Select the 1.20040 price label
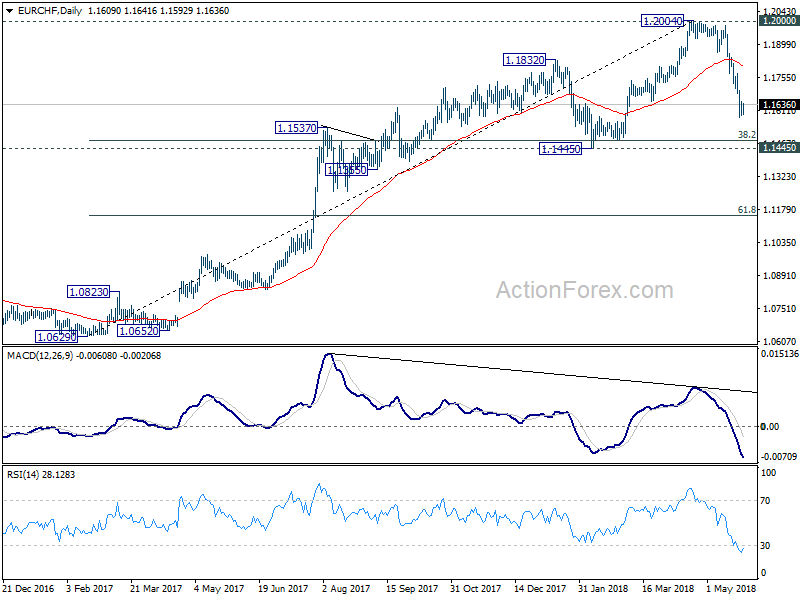 tap(662, 21)
